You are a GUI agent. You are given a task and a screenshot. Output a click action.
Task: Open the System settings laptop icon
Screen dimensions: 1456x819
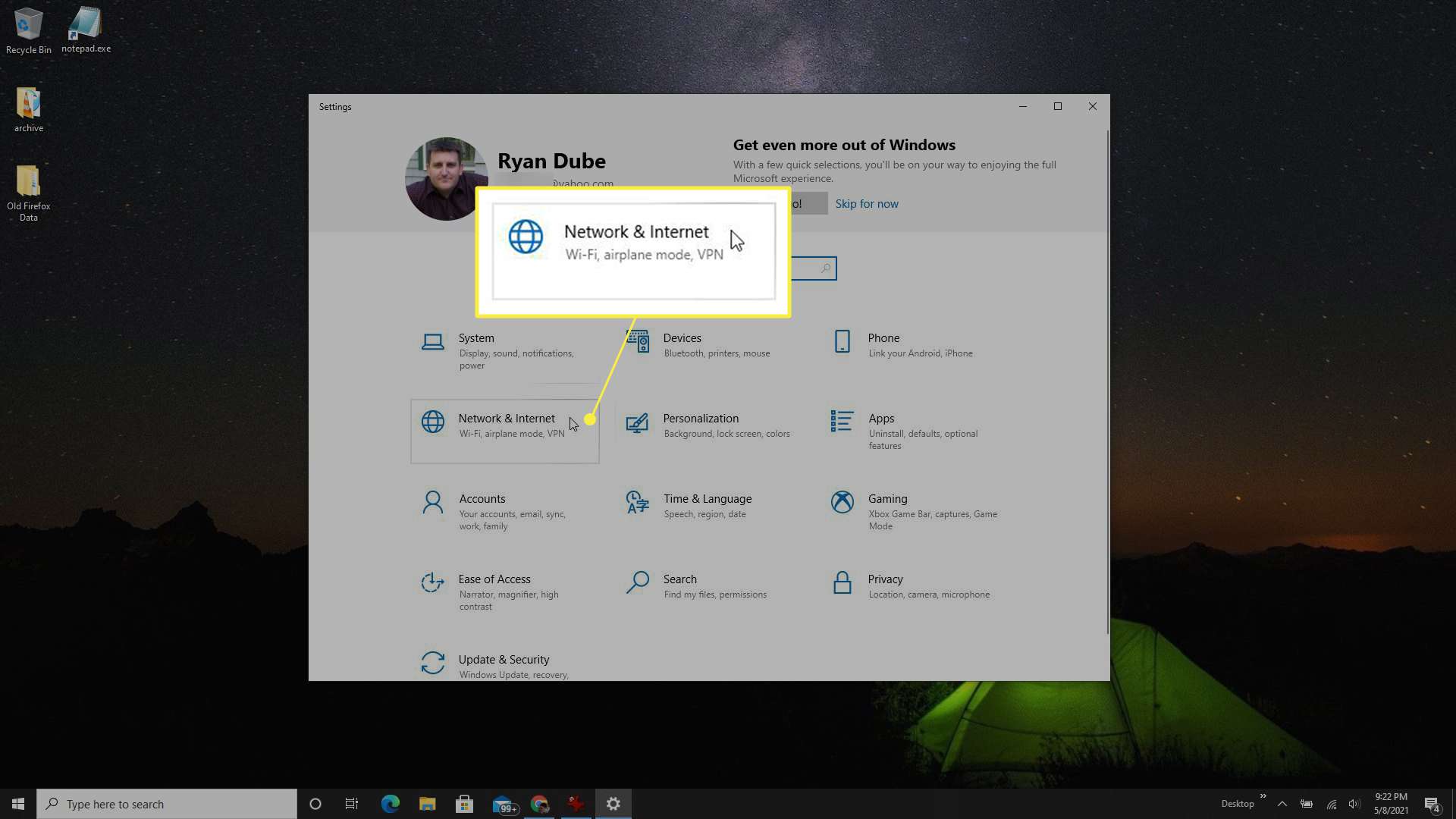tap(433, 343)
